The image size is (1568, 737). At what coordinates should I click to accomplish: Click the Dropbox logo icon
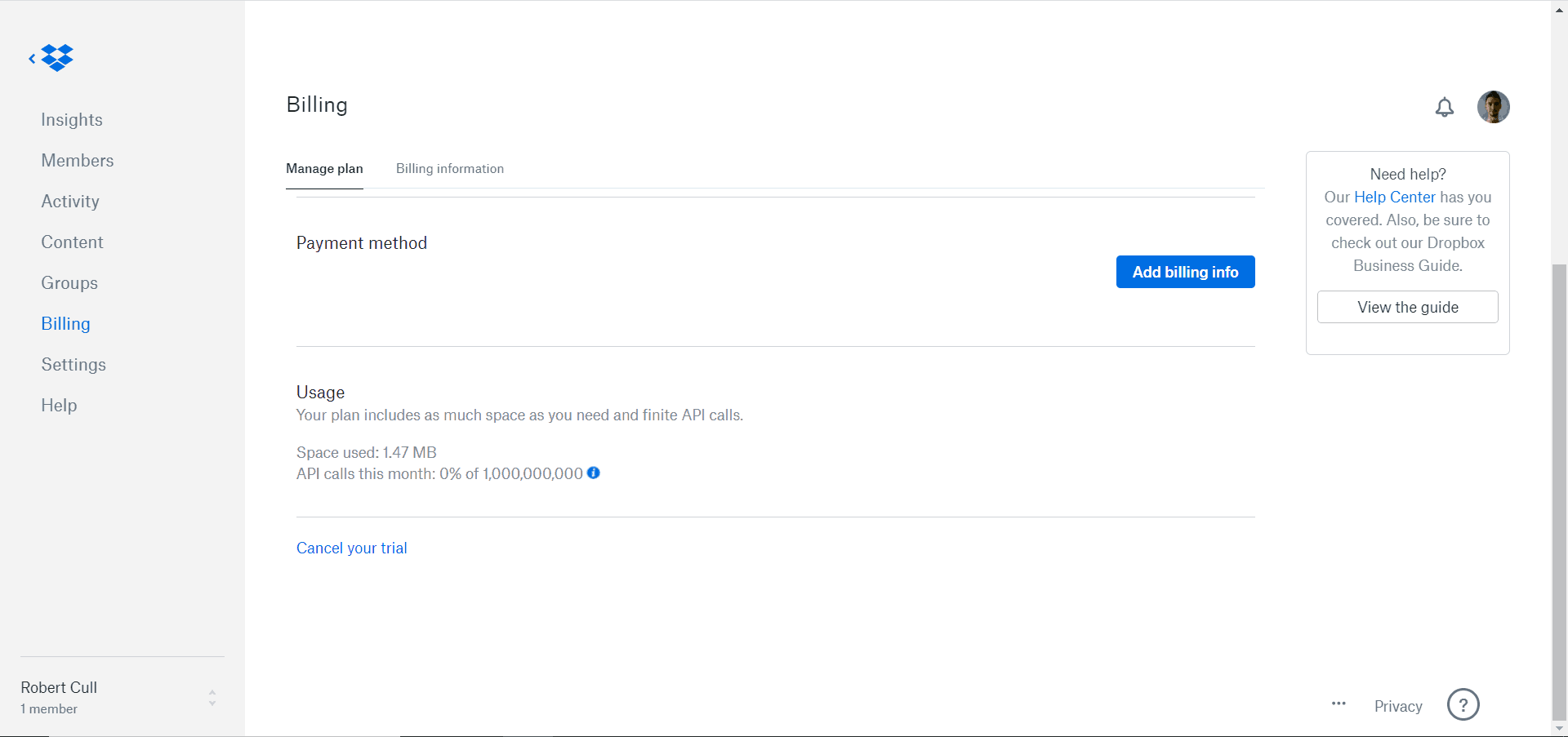[x=58, y=58]
